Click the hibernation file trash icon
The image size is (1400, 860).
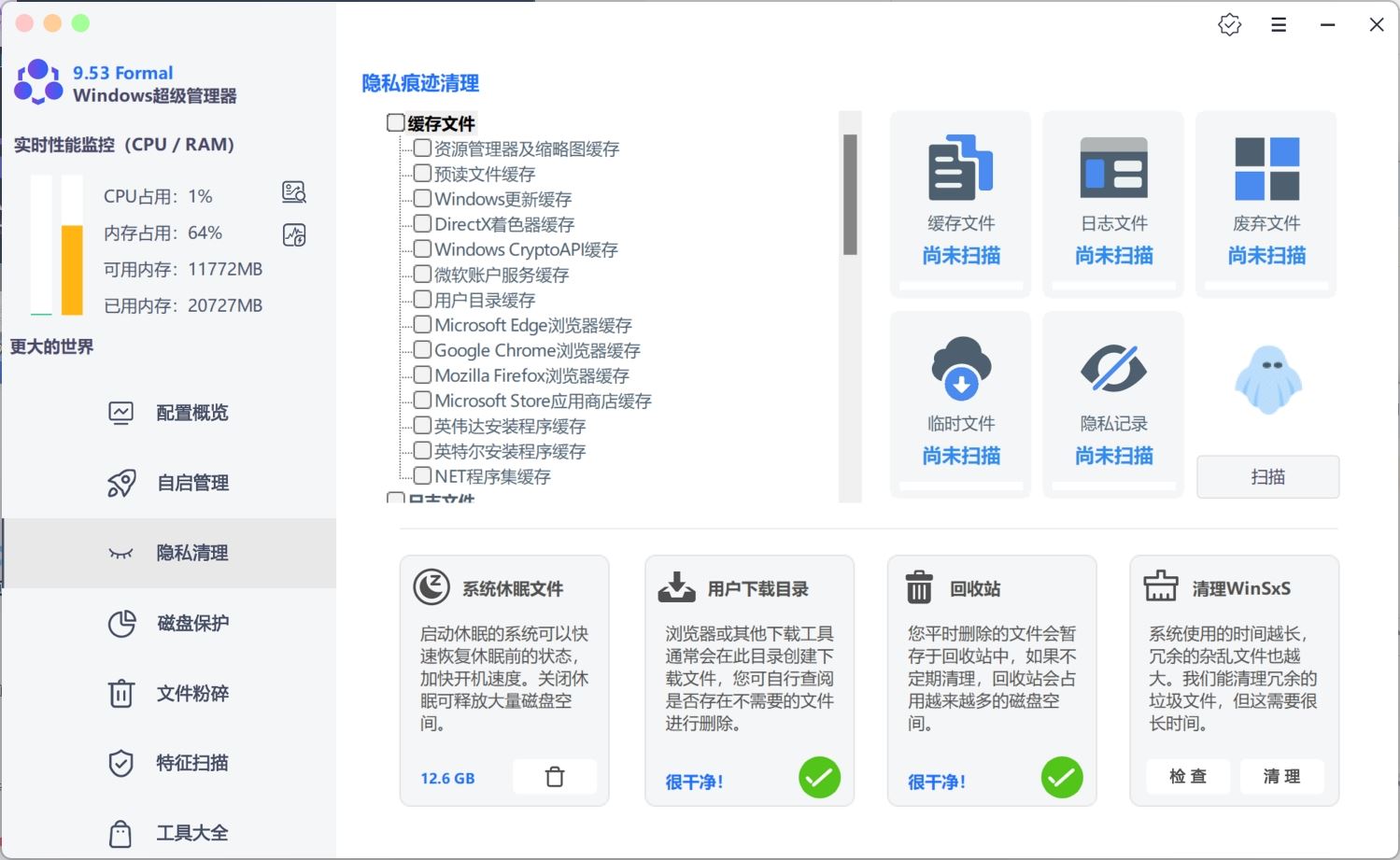[555, 777]
